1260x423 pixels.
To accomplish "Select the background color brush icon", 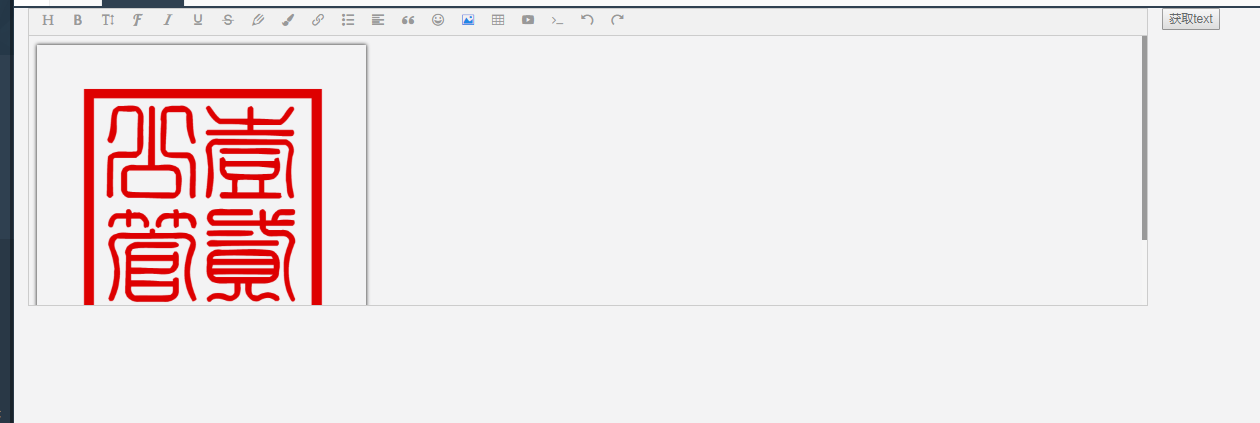I will [x=288, y=20].
